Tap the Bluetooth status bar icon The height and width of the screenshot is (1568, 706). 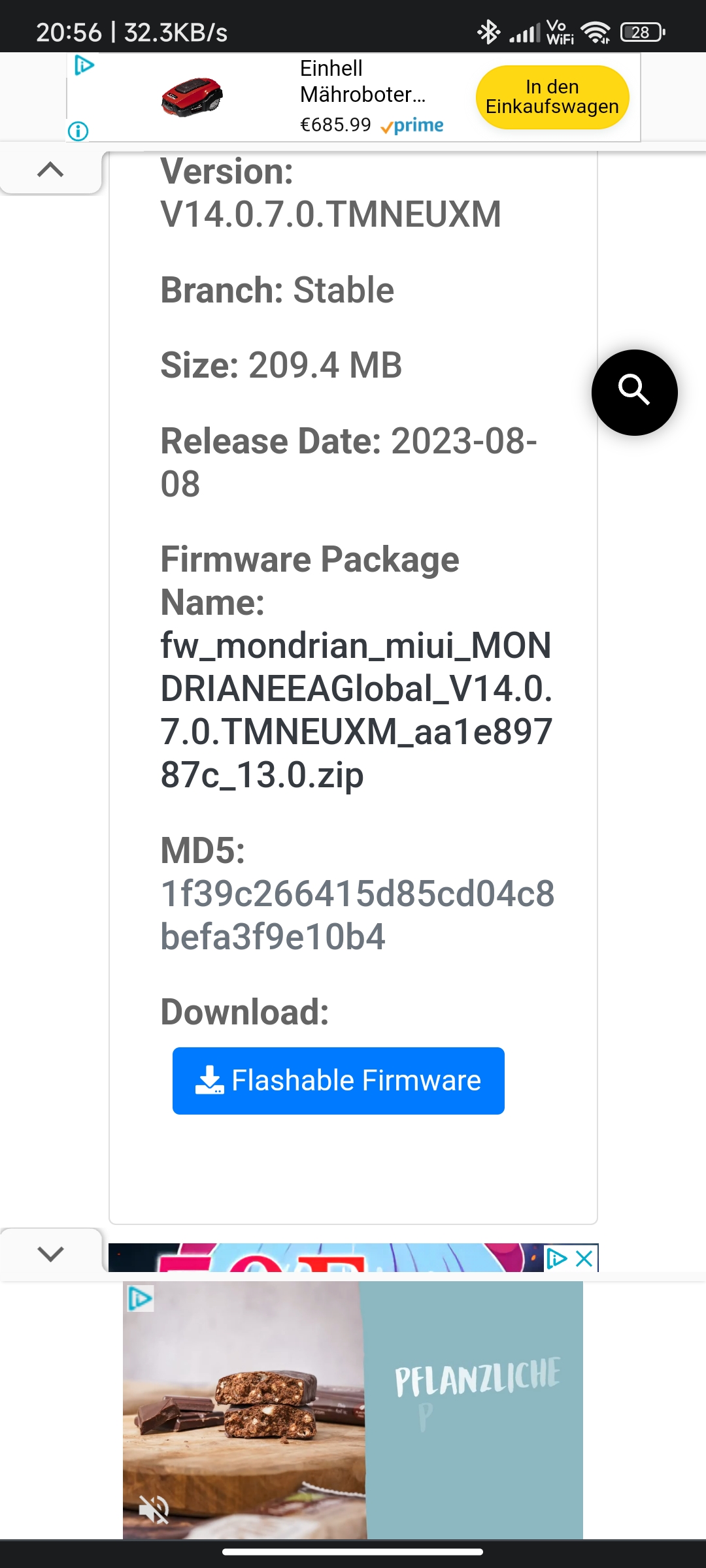(488, 31)
